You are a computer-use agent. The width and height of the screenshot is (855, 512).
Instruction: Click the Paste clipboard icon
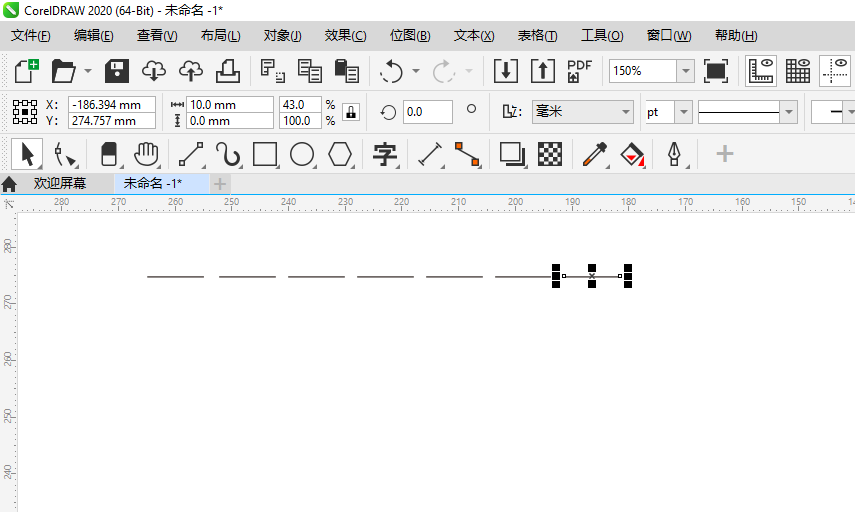coord(346,71)
